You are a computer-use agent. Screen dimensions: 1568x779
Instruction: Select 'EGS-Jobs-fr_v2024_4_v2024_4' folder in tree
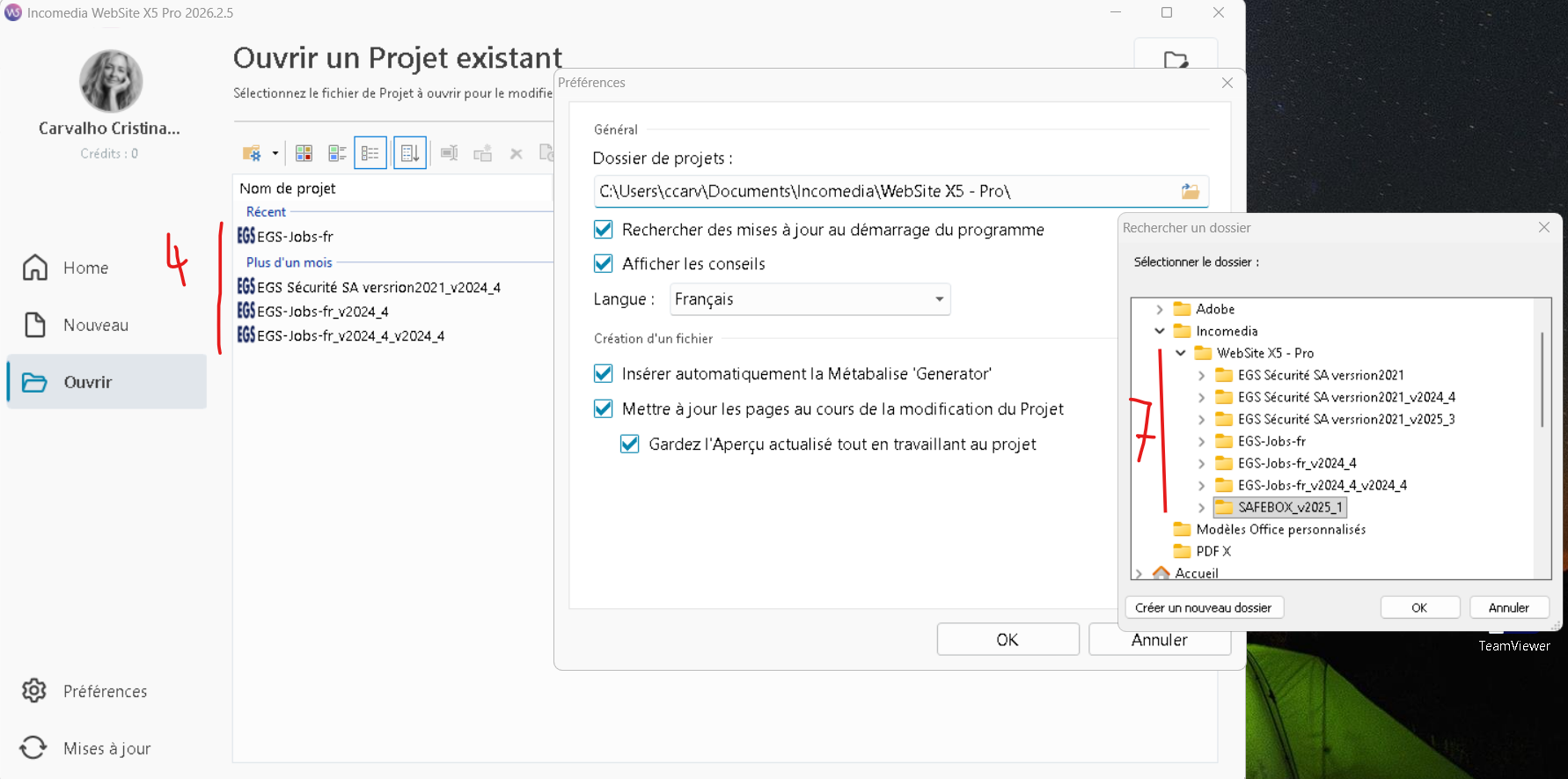1322,485
